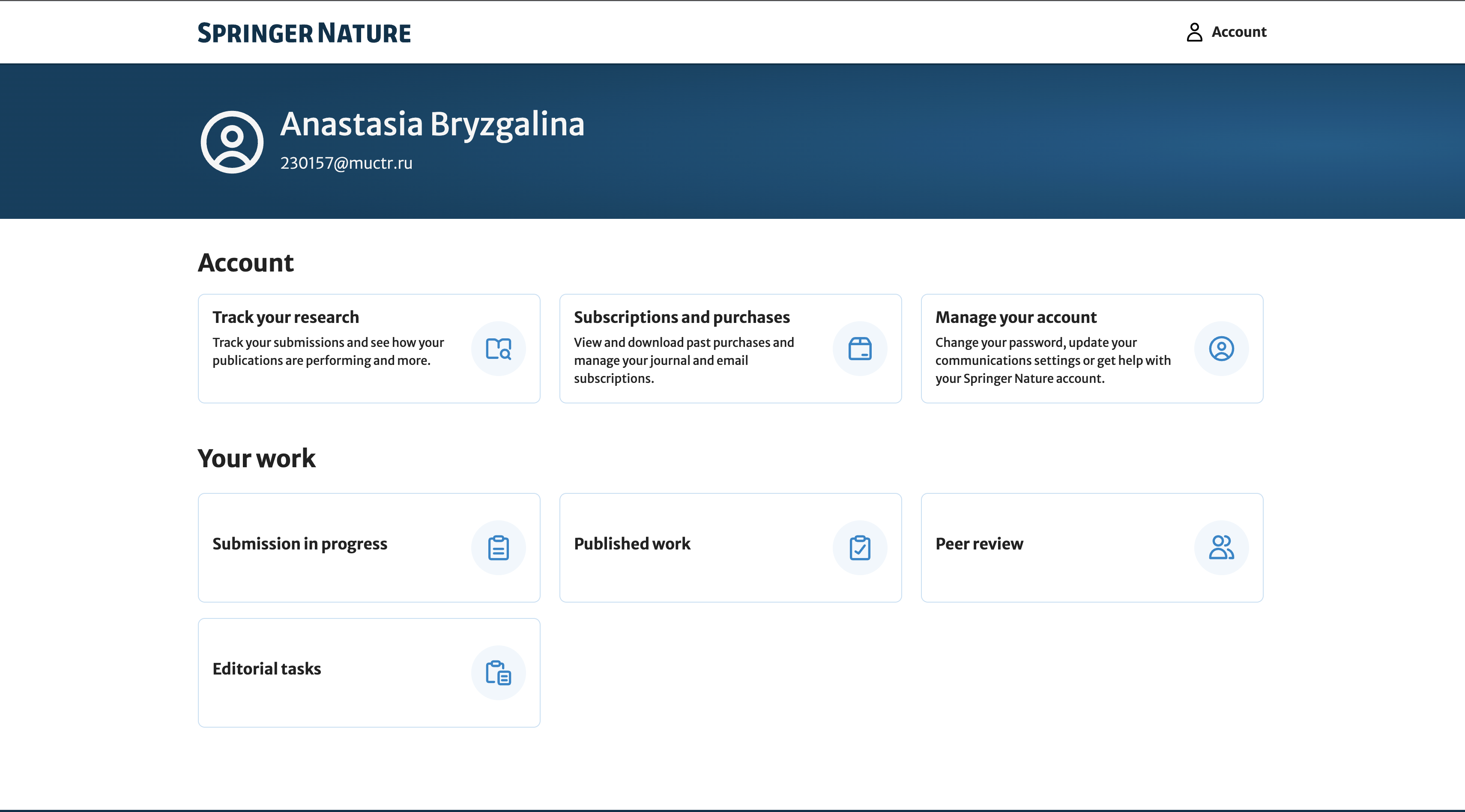
Task: Select the email address 230157@muctr.ru
Action: (x=347, y=163)
